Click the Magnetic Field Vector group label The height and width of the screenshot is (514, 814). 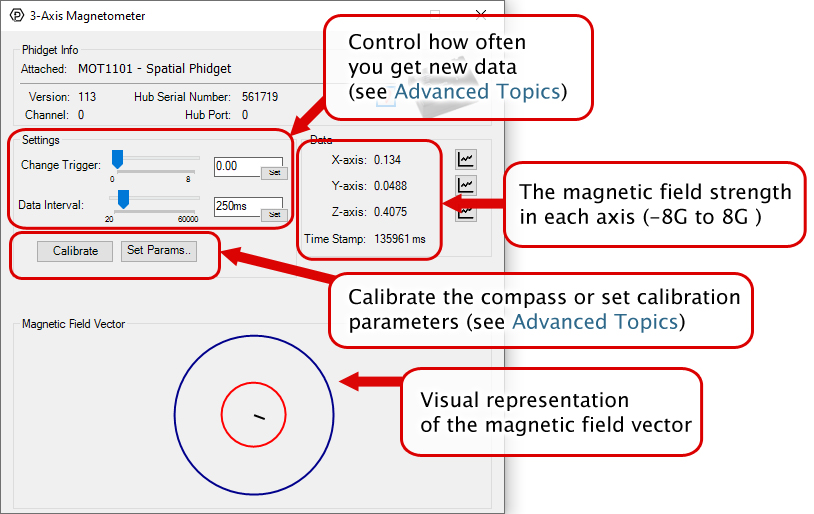point(73,324)
